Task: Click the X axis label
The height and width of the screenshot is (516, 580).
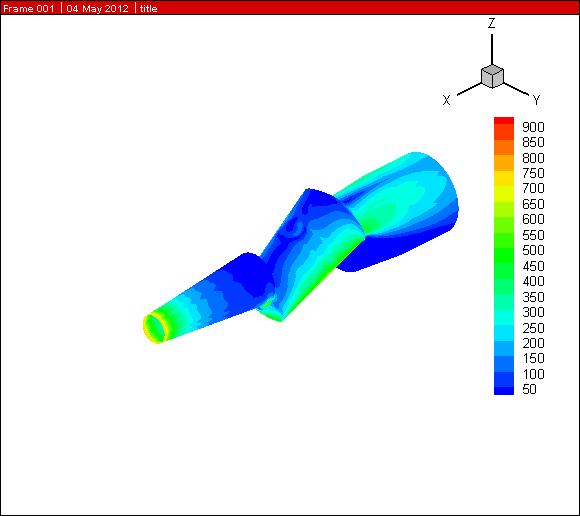Action: click(446, 100)
